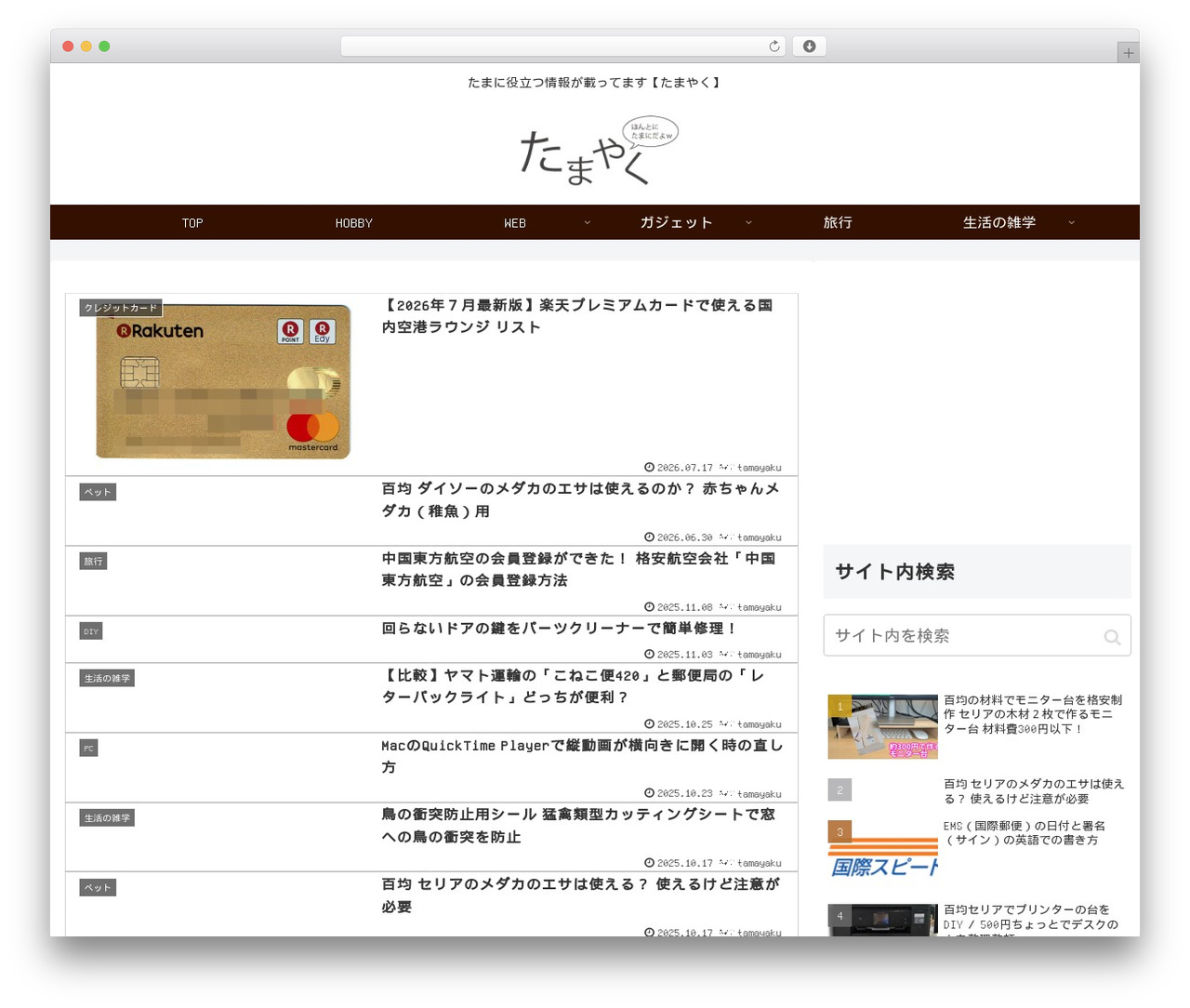The width and height of the screenshot is (1190, 1008).
Task: Expand the 生活の雑学 menu chevron
Action: (x=1071, y=223)
